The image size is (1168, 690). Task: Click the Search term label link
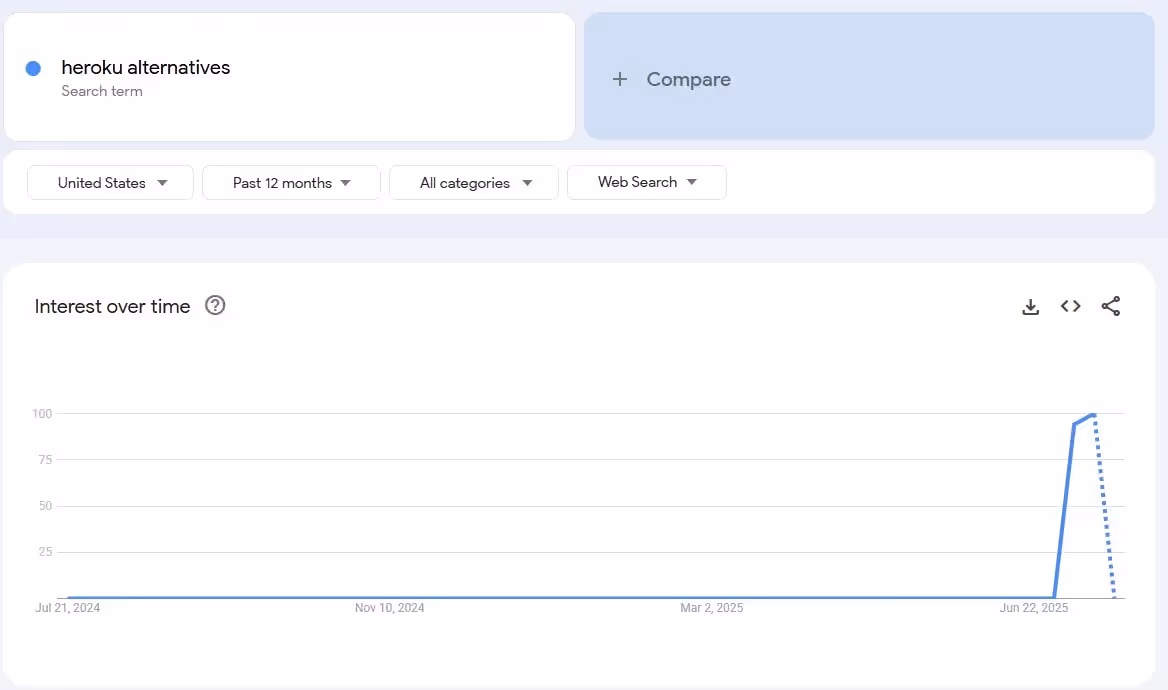point(102,91)
